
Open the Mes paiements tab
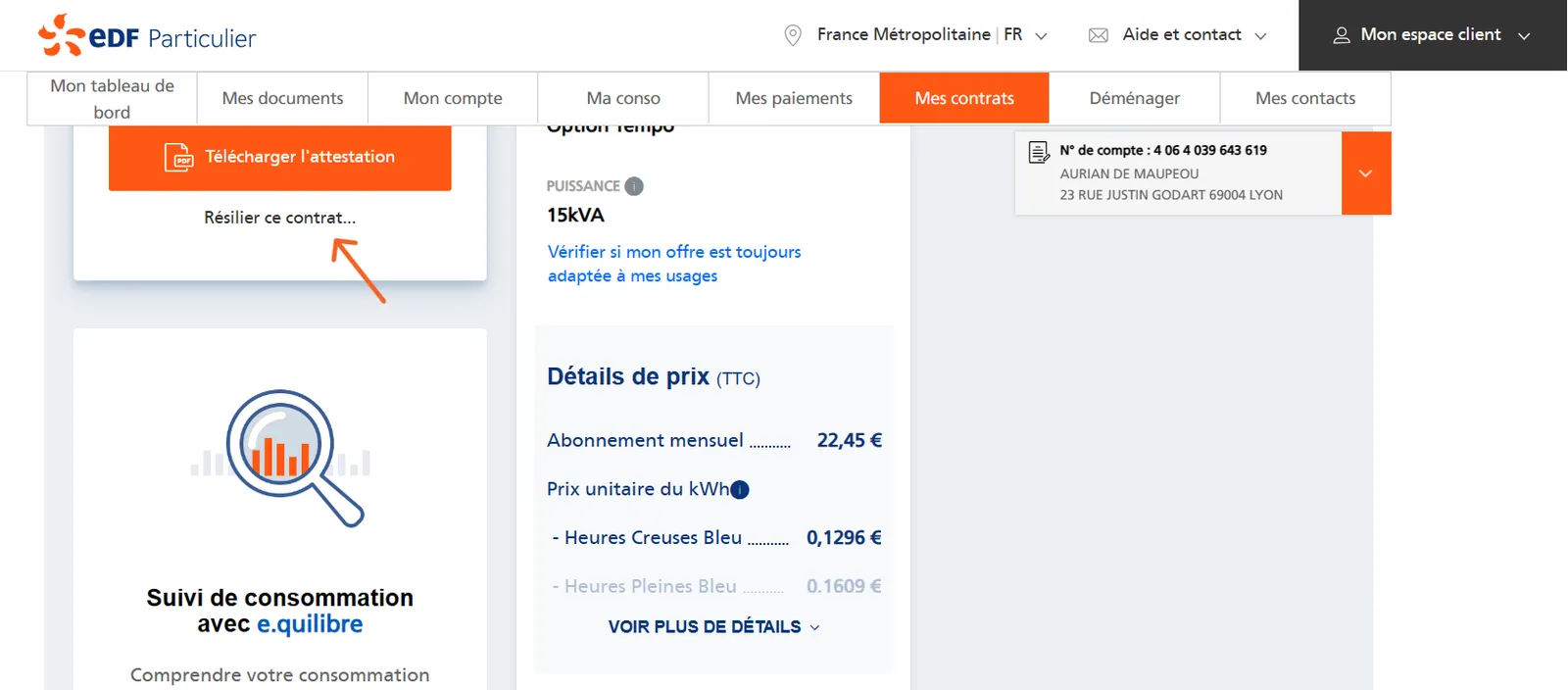(794, 98)
